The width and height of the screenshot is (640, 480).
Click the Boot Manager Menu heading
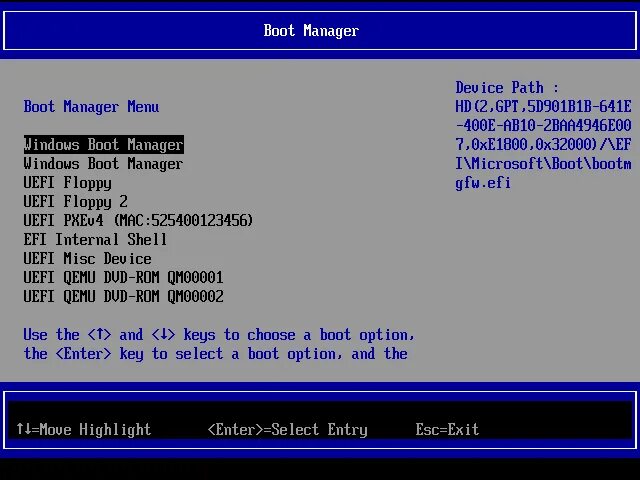pos(91,107)
